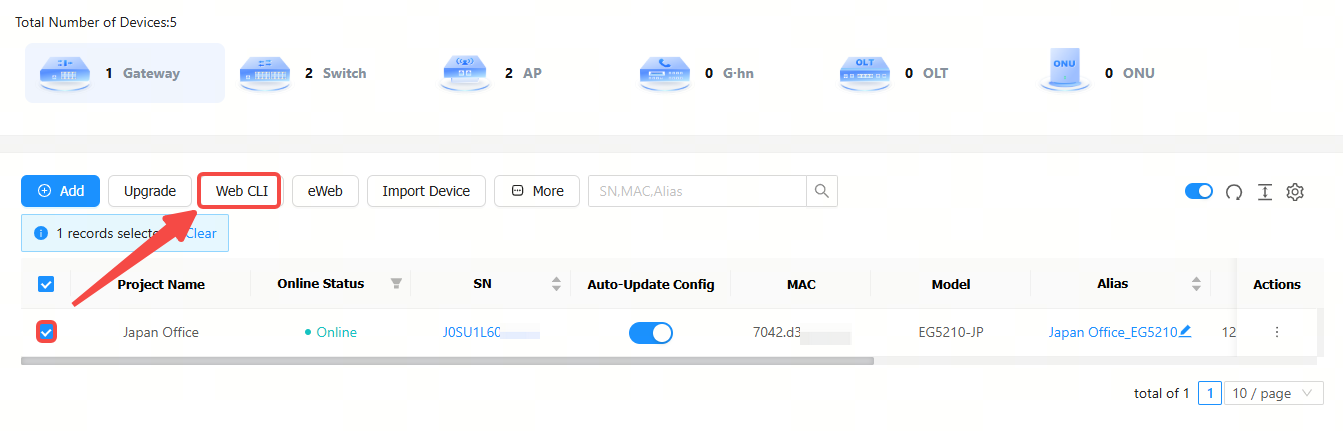Uncheck the Japan Office row checkbox
The image size is (1343, 431).
(x=46, y=332)
